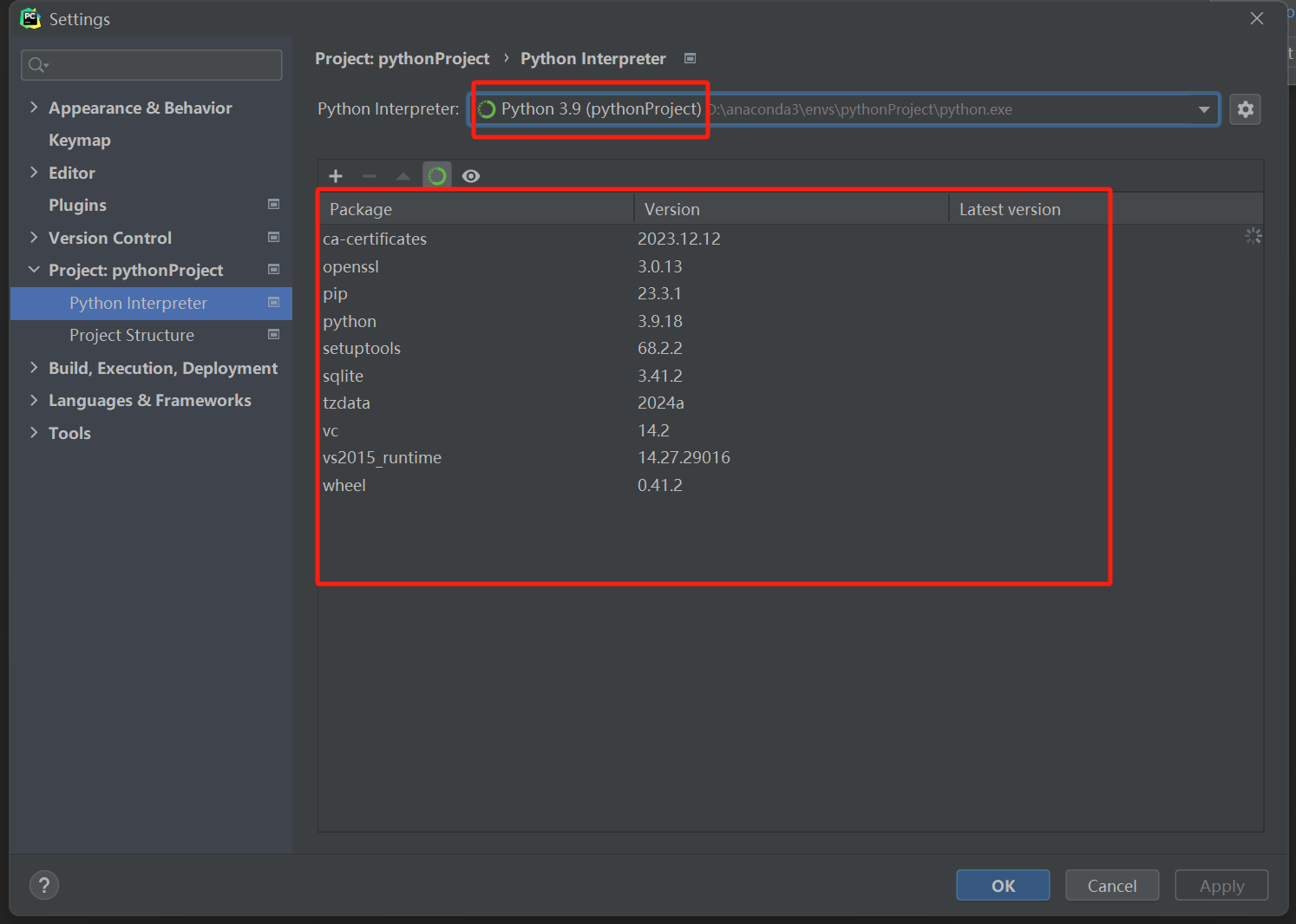Select the setuptools package row
Viewport: 1296px width, 924px height.
790,348
